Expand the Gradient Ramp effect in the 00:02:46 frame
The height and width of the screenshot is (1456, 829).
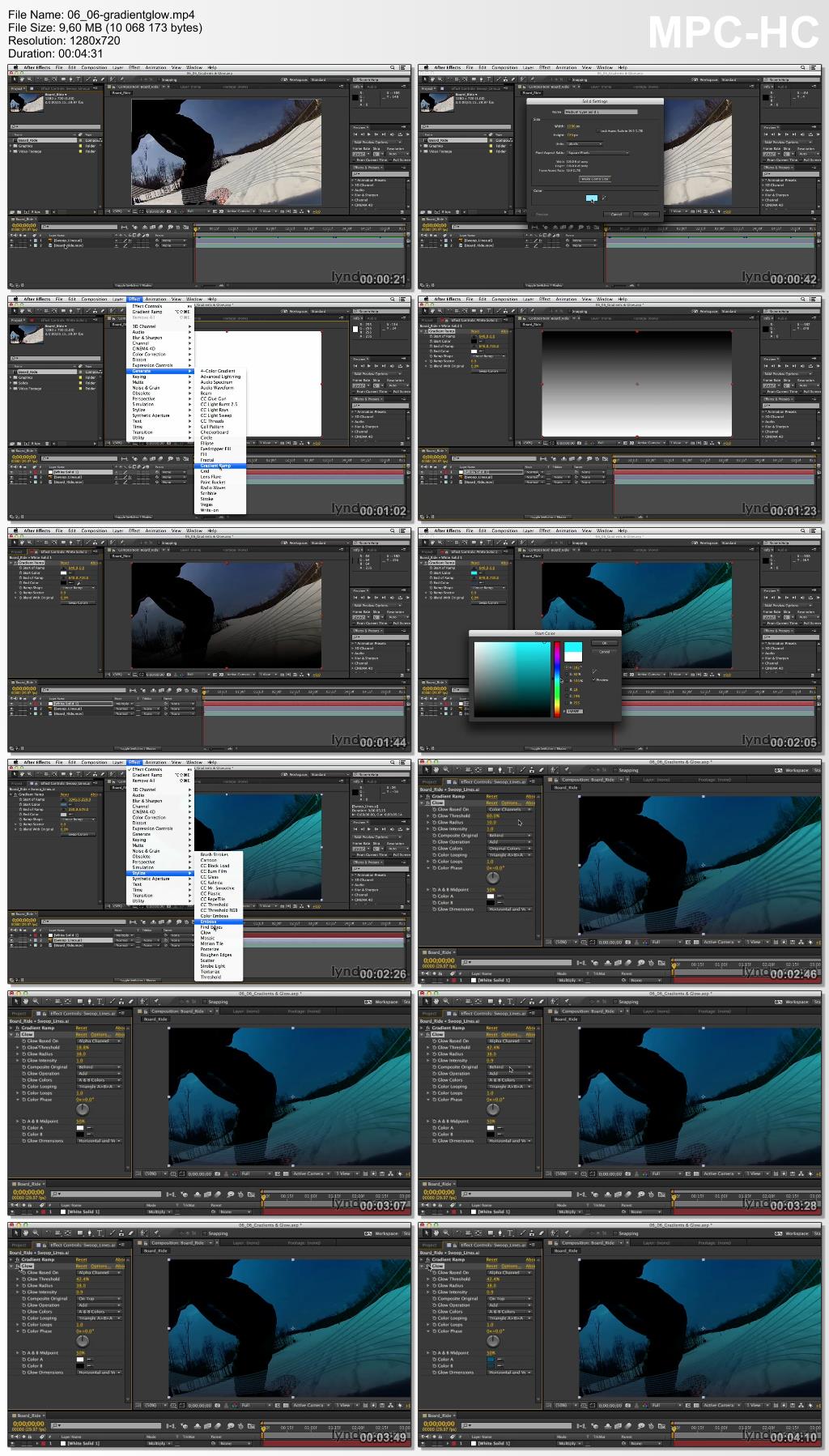pyautogui.click(x=421, y=797)
